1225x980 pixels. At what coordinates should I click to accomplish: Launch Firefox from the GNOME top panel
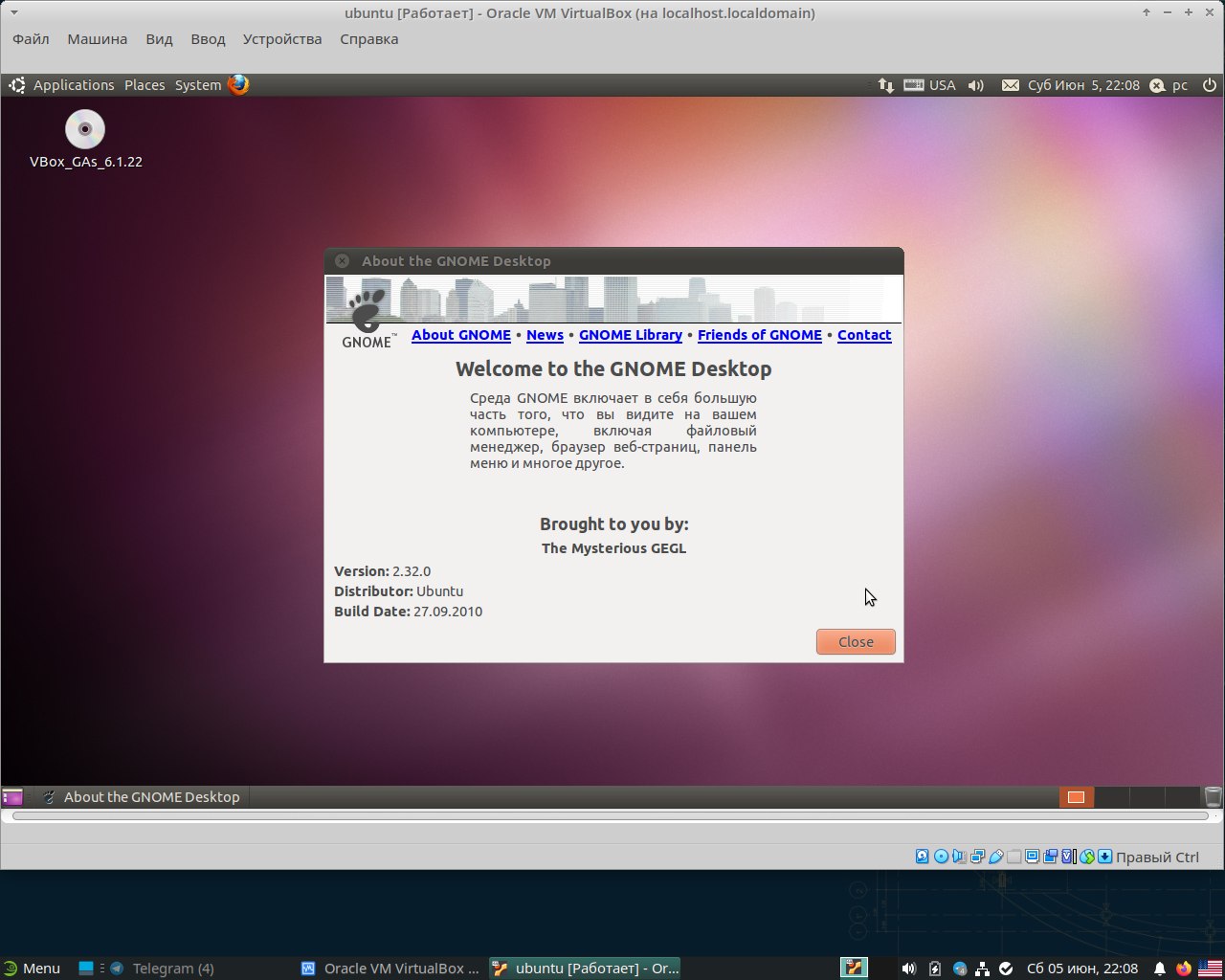tap(238, 84)
